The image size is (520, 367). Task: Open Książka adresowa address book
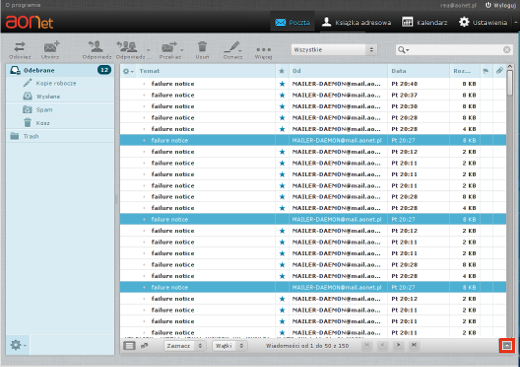(356, 22)
